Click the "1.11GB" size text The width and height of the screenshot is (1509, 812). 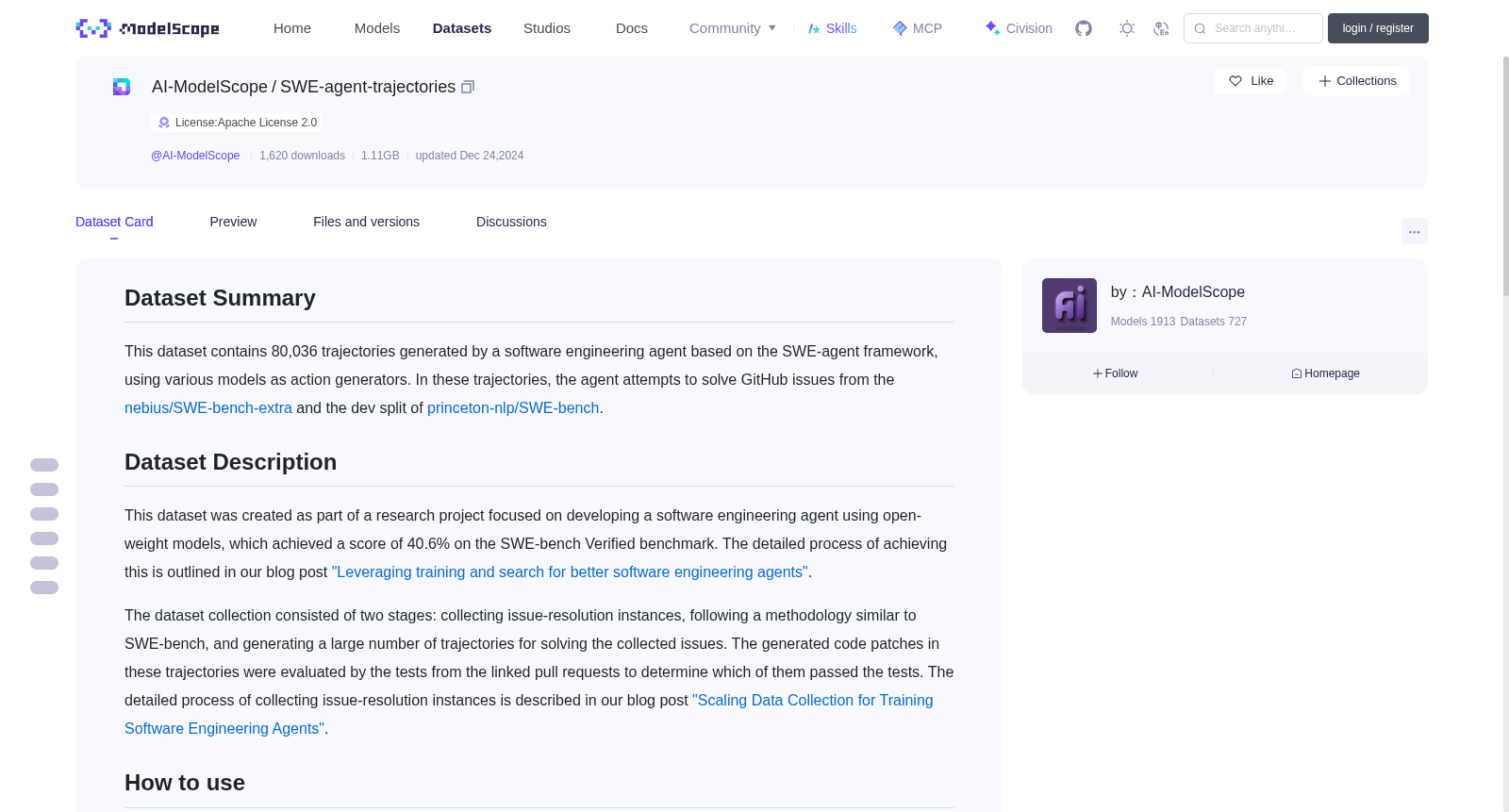(380, 156)
